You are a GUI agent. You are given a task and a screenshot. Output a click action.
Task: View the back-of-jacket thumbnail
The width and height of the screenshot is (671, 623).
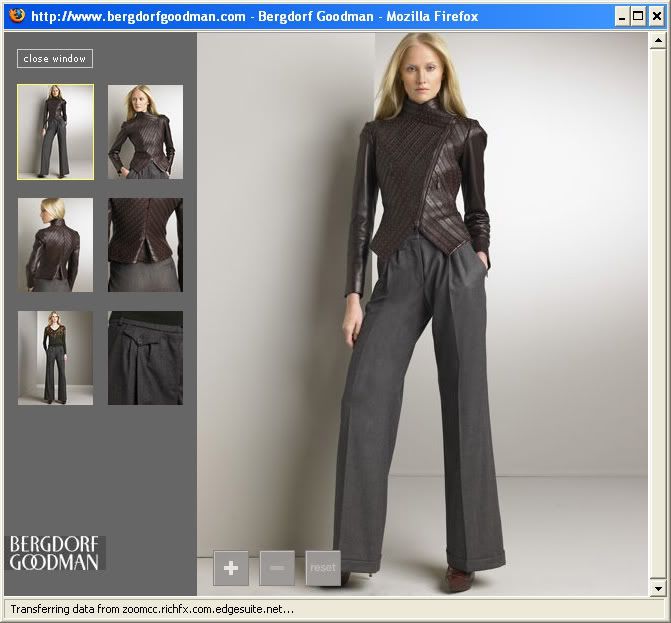[55, 245]
